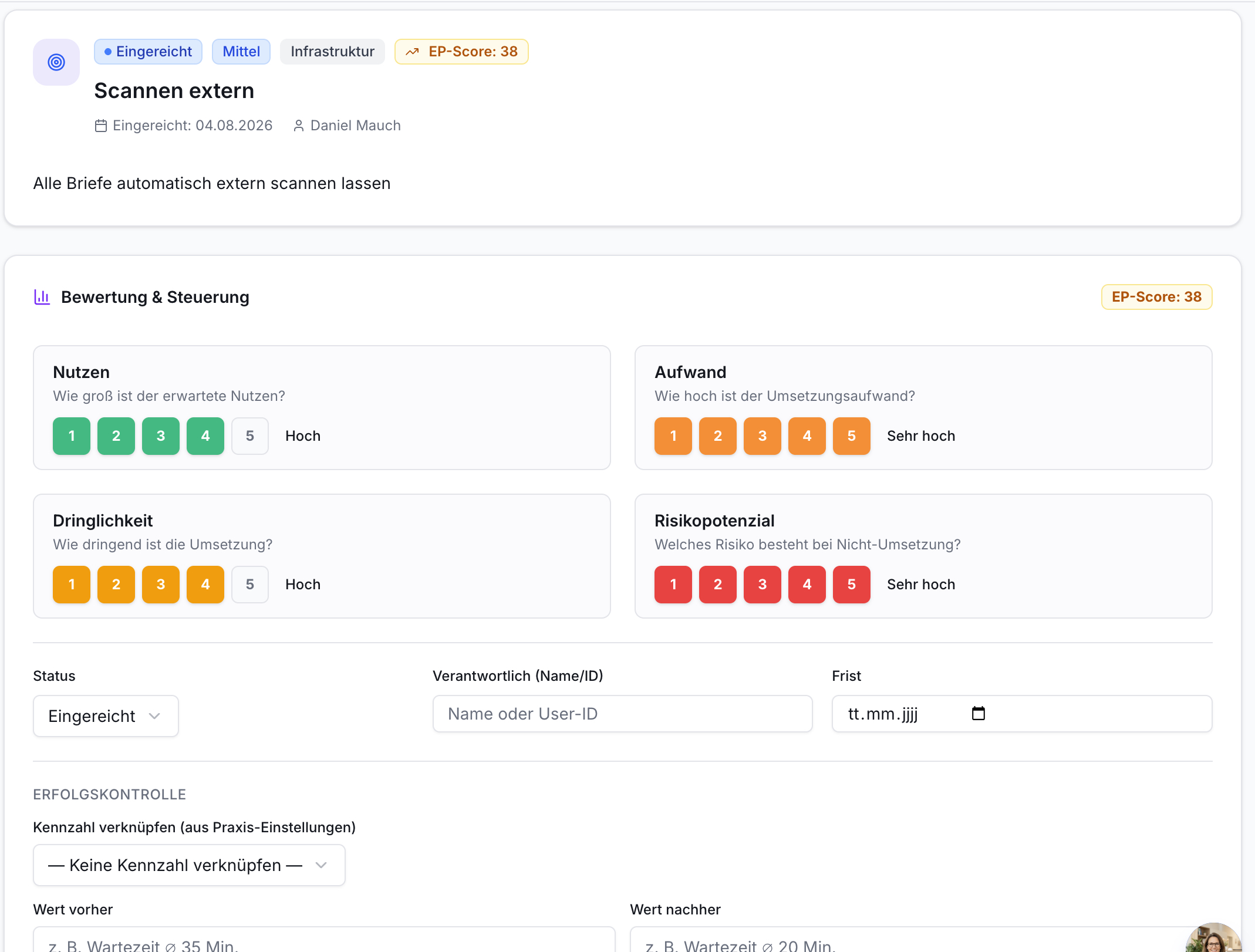Click the user avatar in bottom right corner
Viewport: 1255px width, 952px height.
tap(1213, 938)
